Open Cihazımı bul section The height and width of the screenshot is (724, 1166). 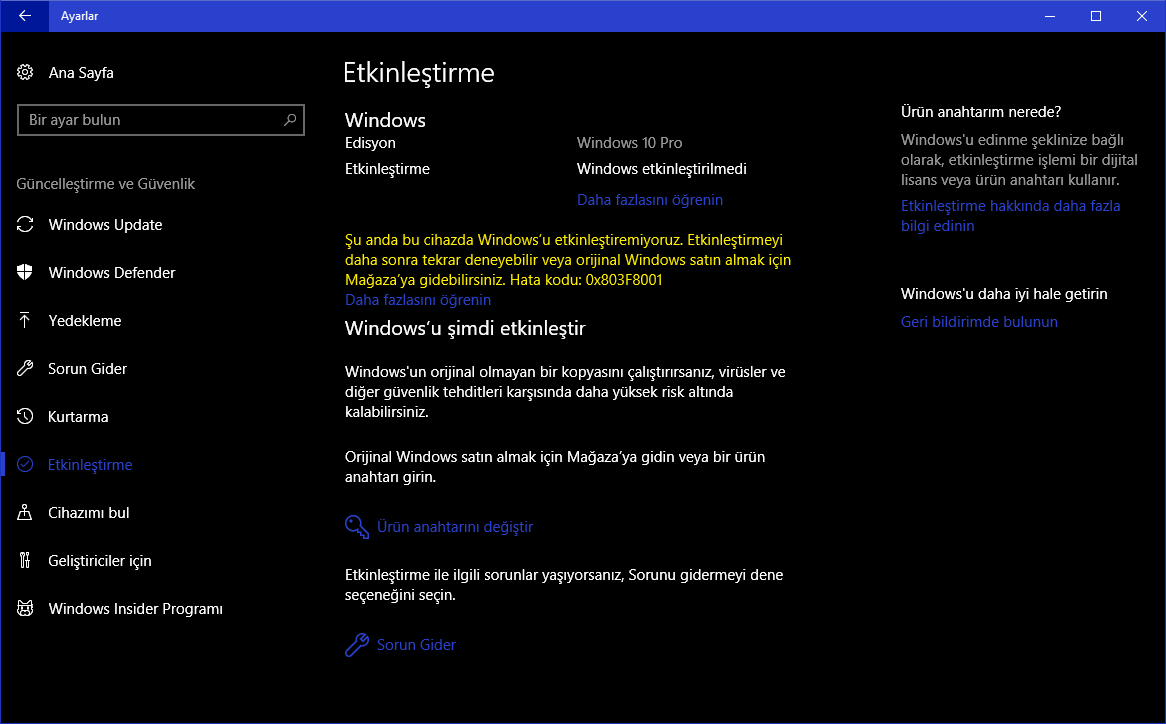pos(88,513)
